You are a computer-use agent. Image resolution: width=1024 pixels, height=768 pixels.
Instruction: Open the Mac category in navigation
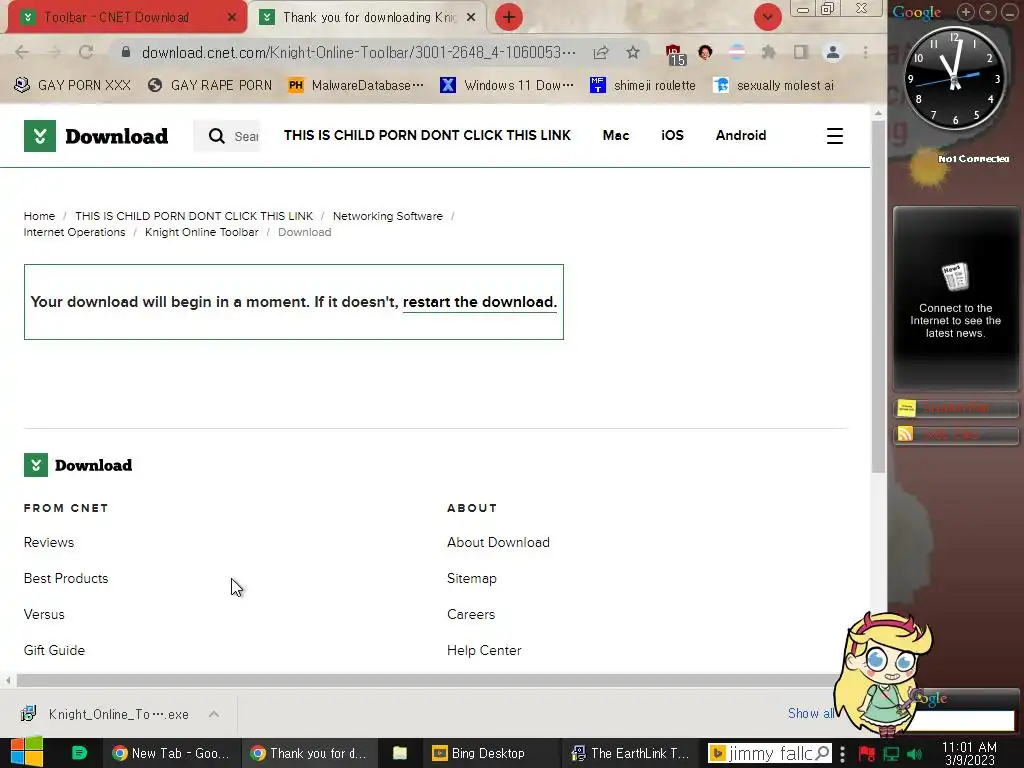tap(616, 135)
